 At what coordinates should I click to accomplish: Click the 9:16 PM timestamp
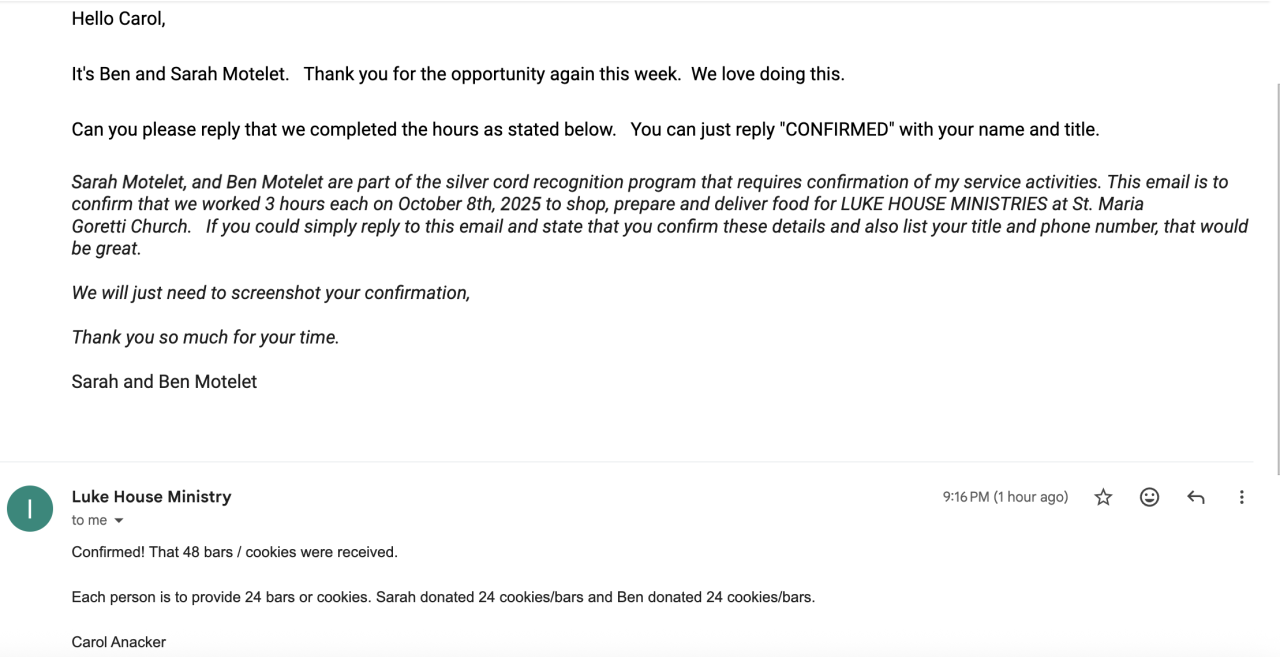[1004, 497]
